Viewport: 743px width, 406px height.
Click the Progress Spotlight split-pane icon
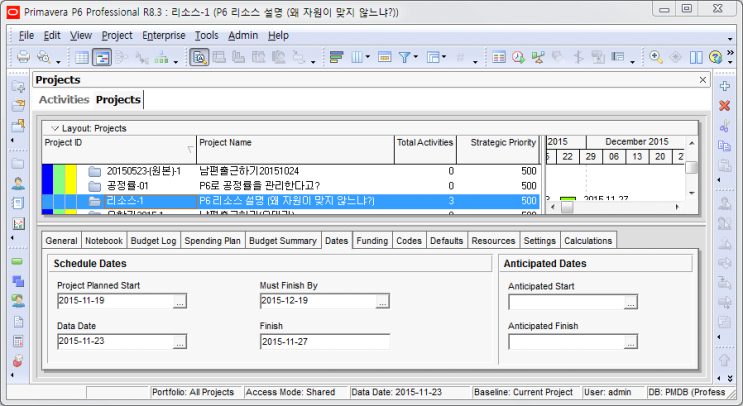tap(696, 57)
